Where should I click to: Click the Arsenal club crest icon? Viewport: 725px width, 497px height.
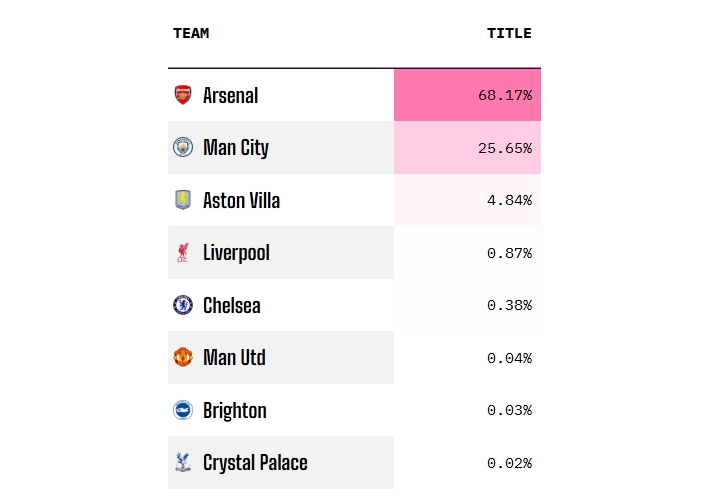(182, 95)
